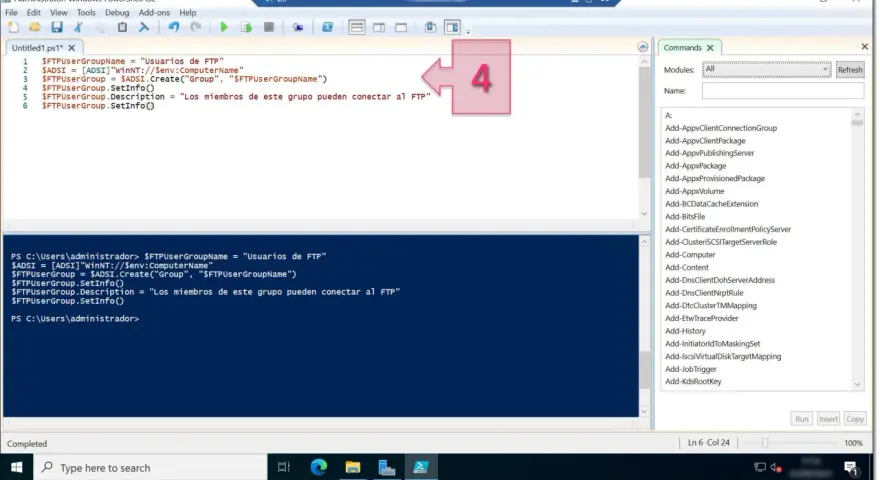The height and width of the screenshot is (480, 880).
Task: Open the Edit menu
Action: (34, 12)
